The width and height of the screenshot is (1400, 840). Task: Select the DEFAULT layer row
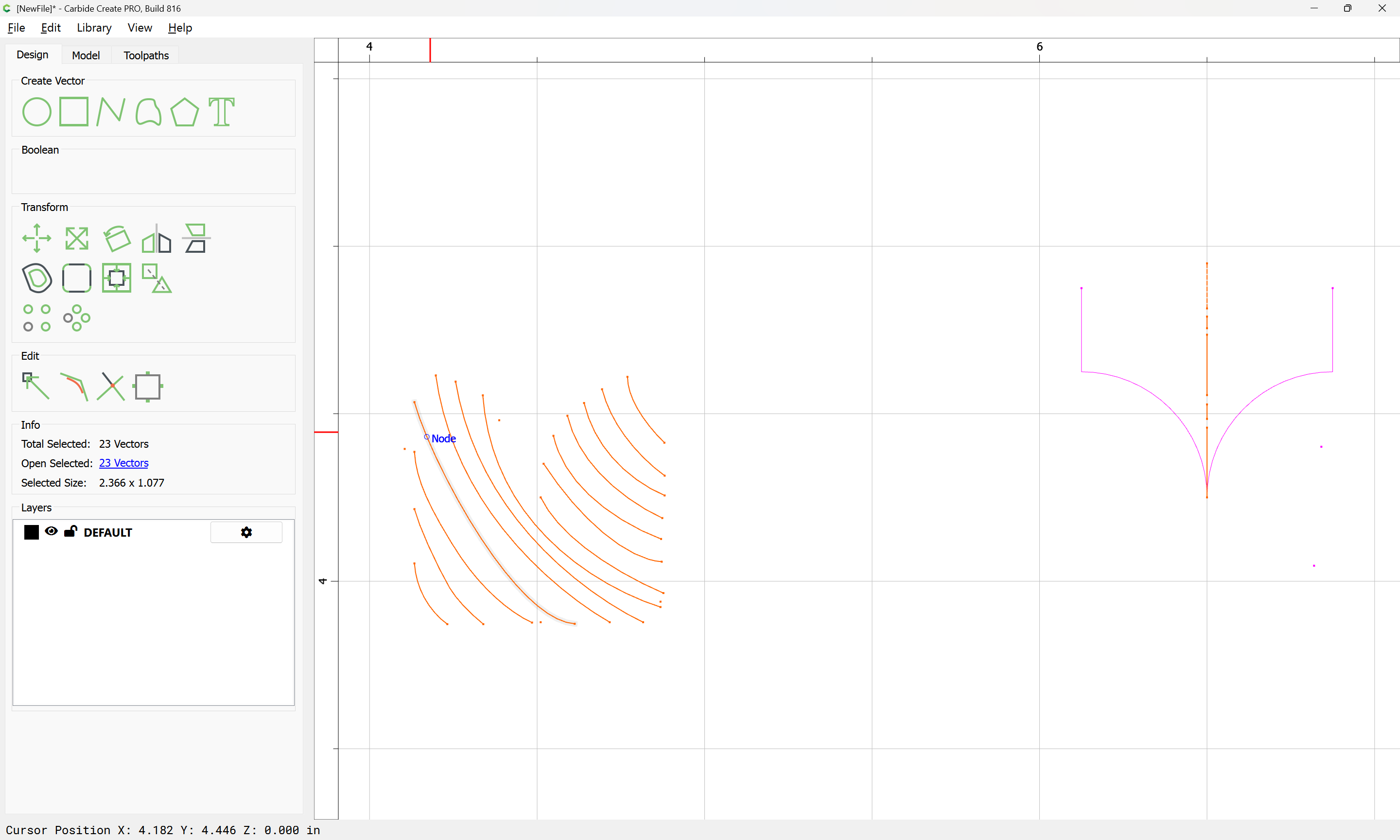click(x=153, y=532)
